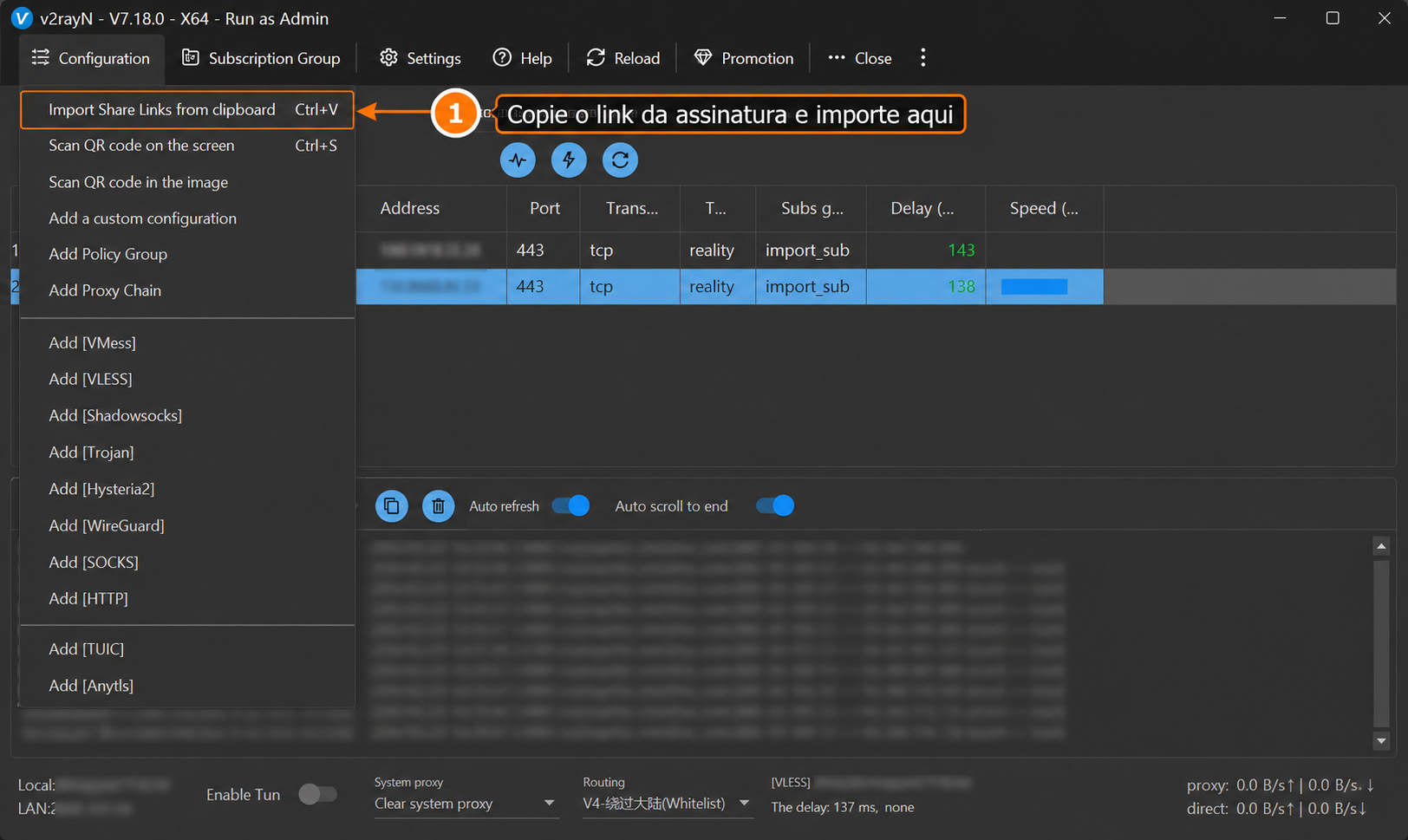Open the Settings menu

coord(420,58)
